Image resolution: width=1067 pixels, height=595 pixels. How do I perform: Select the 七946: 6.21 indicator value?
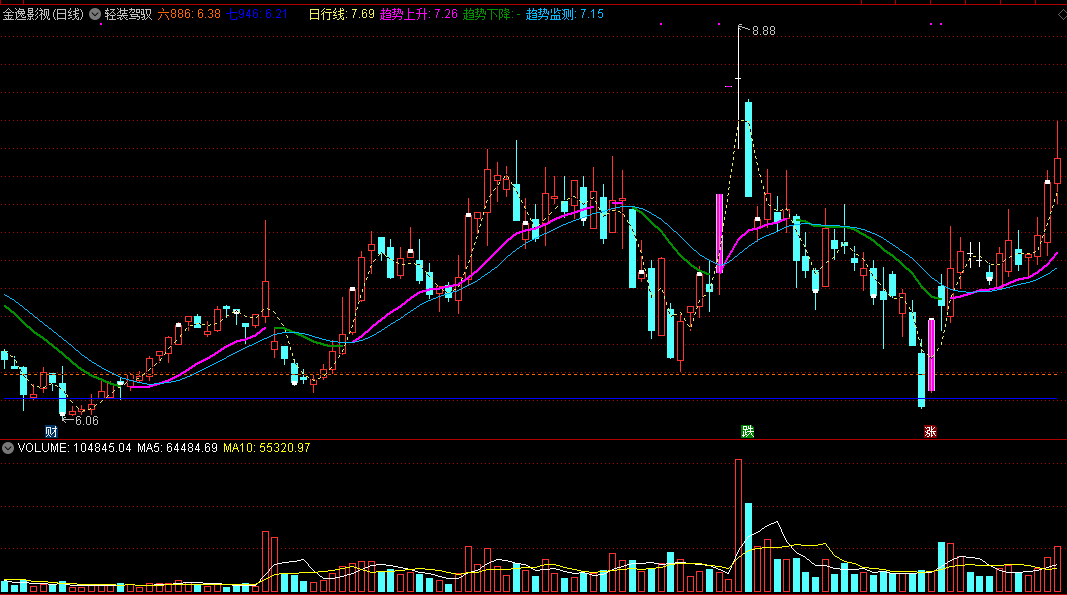[257, 14]
